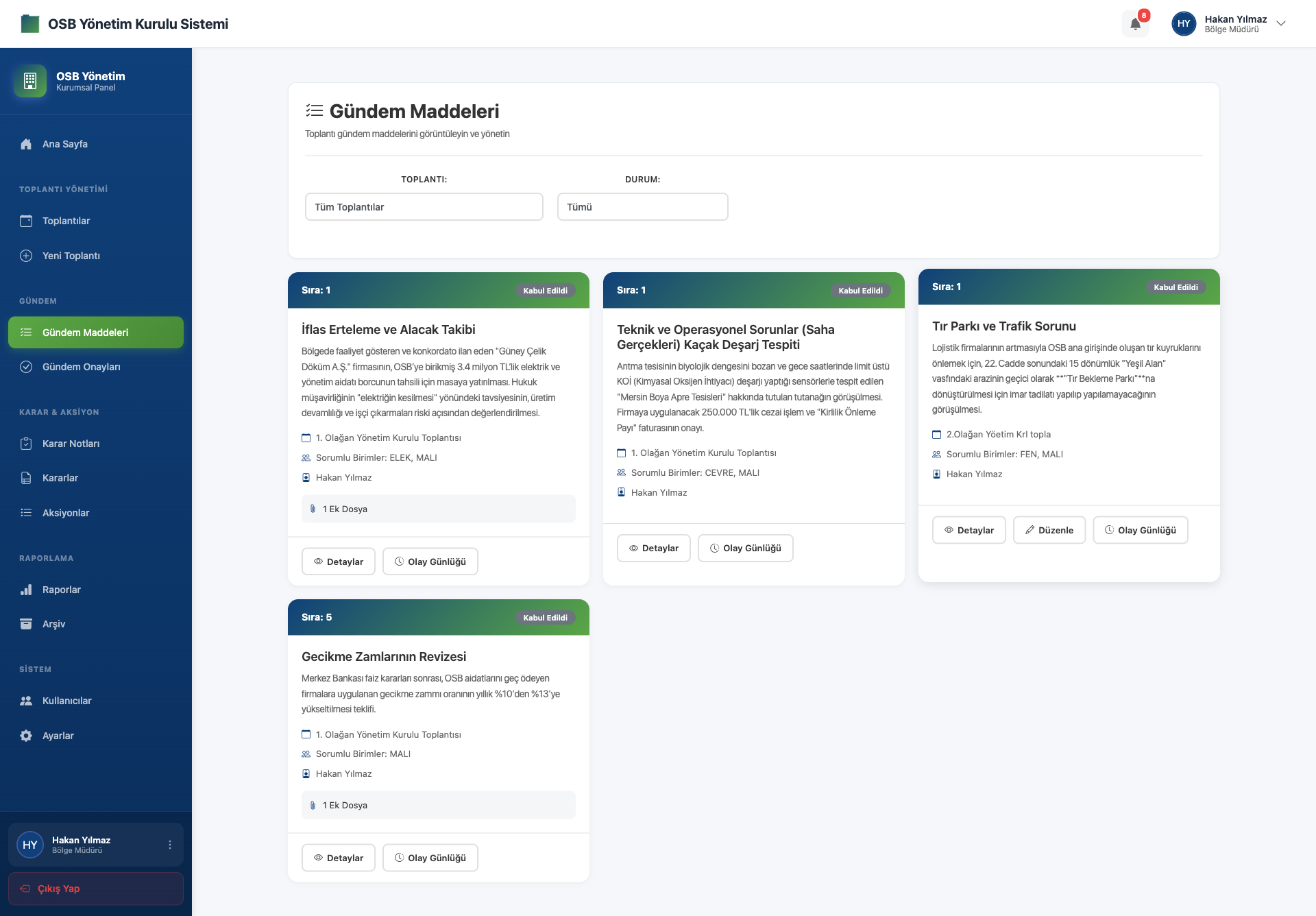Screen dimensions: 1316x916
Task: Open Toplantılar in the sidebar
Action: [66, 221]
